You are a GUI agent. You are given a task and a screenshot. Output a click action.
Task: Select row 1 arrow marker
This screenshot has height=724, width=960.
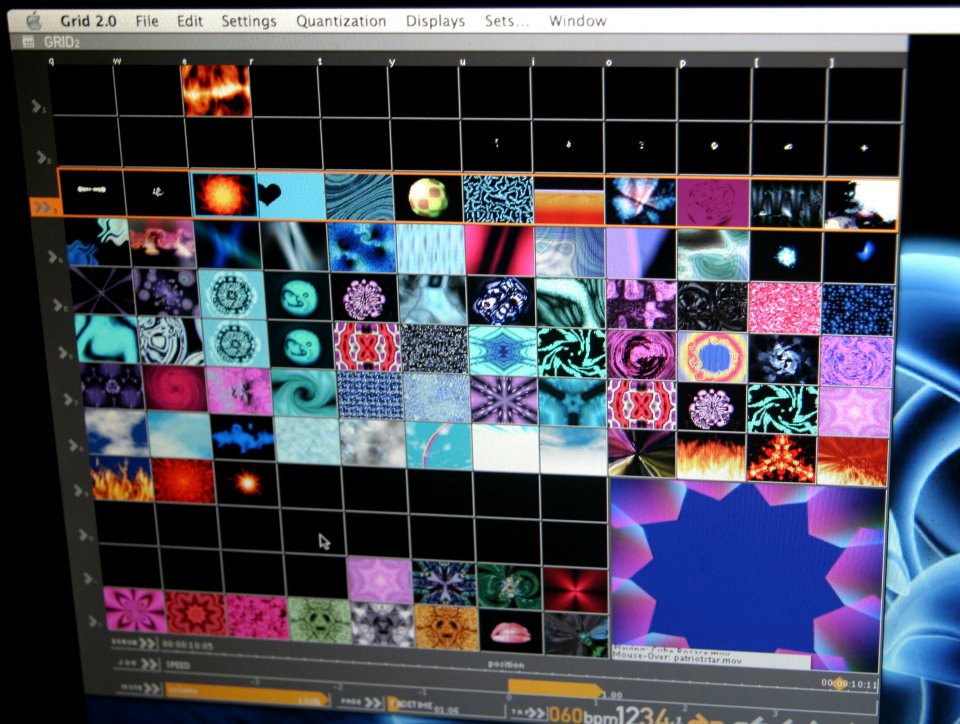click(39, 106)
